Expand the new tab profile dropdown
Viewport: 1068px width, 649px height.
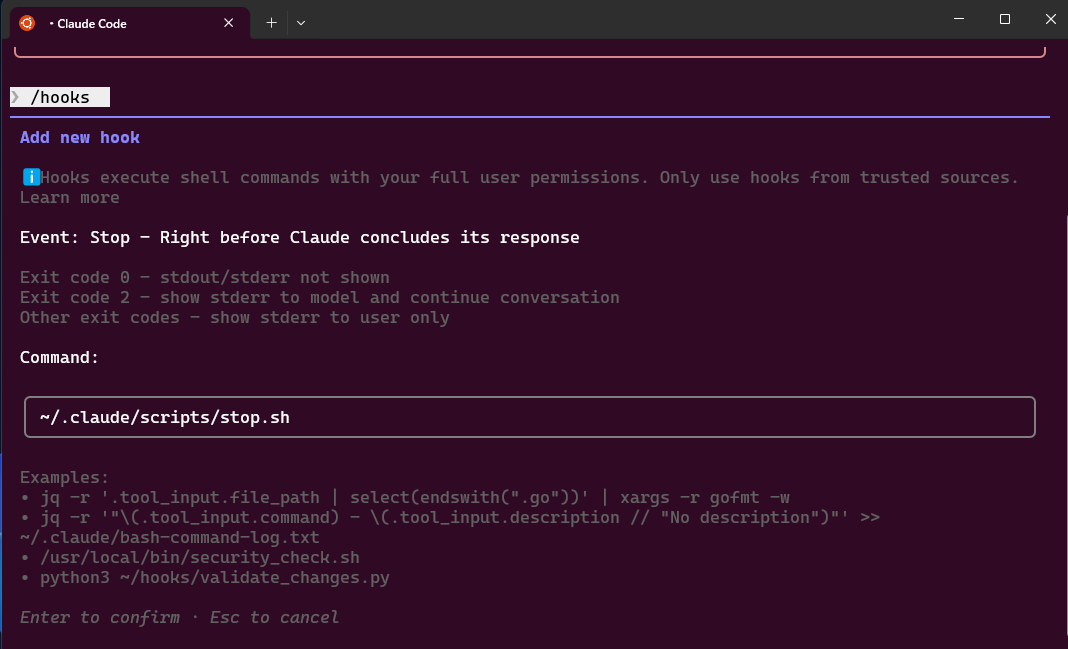click(x=301, y=22)
